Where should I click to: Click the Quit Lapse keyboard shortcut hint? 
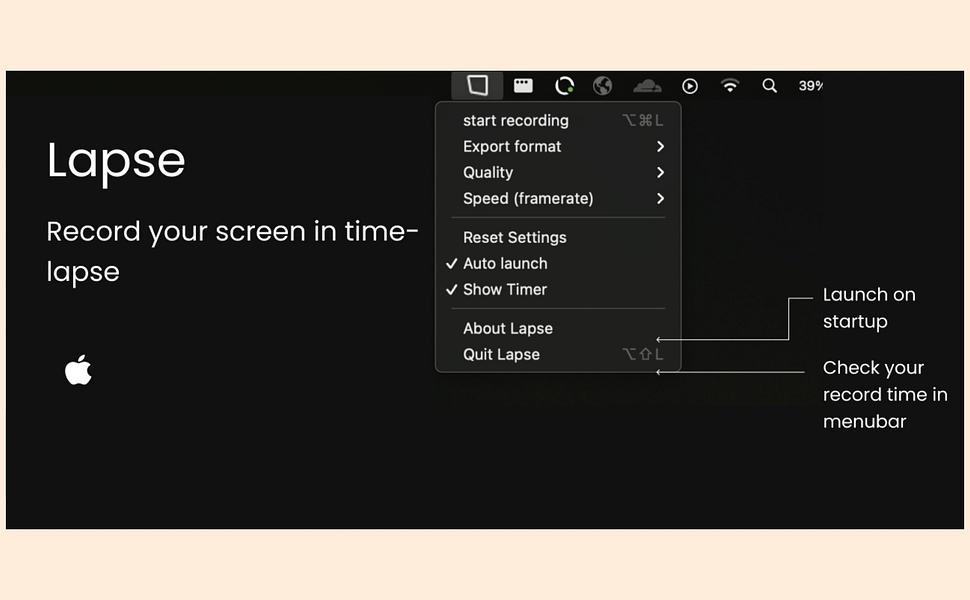(643, 354)
